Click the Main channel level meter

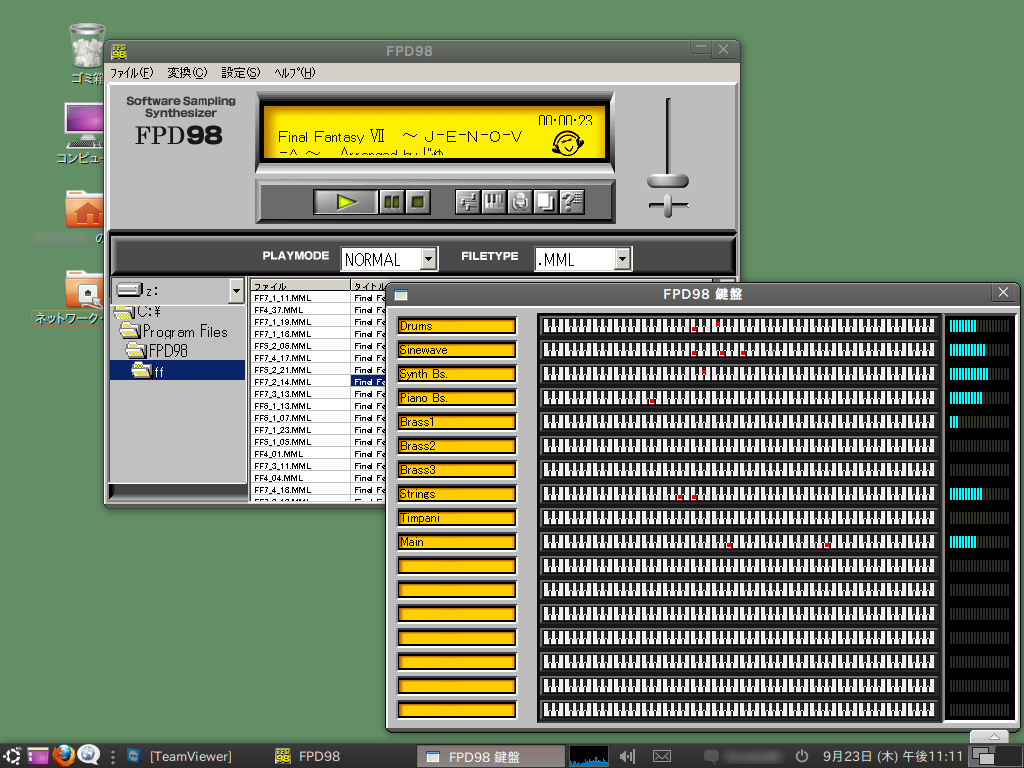(x=979, y=542)
